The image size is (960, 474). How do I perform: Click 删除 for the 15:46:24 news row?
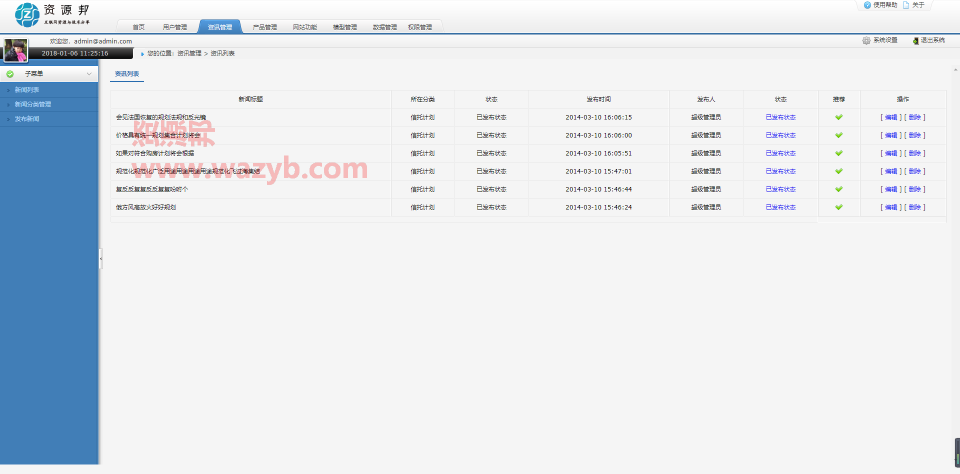[915, 207]
